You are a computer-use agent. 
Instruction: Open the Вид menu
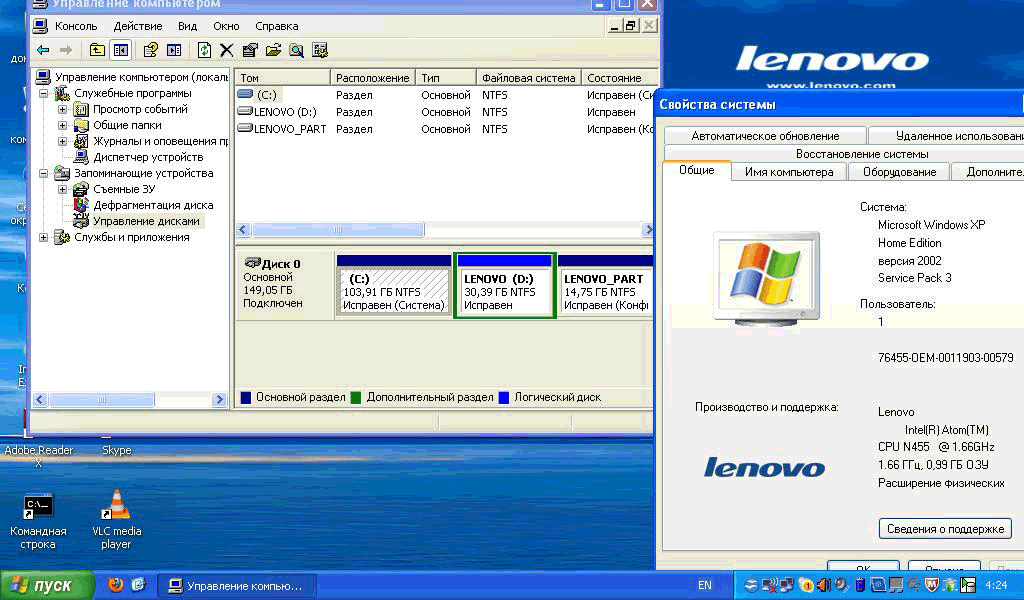click(187, 26)
